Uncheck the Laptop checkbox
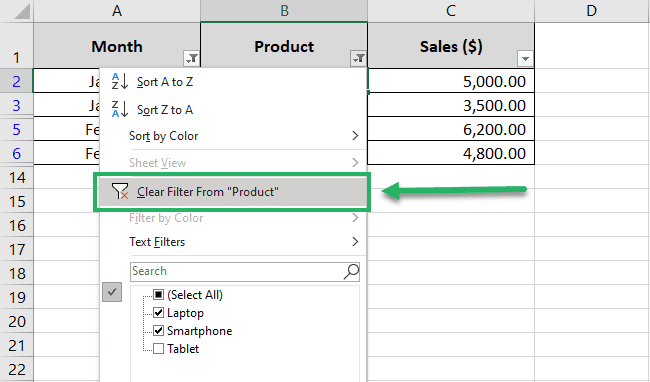The image size is (650, 382). [x=158, y=312]
